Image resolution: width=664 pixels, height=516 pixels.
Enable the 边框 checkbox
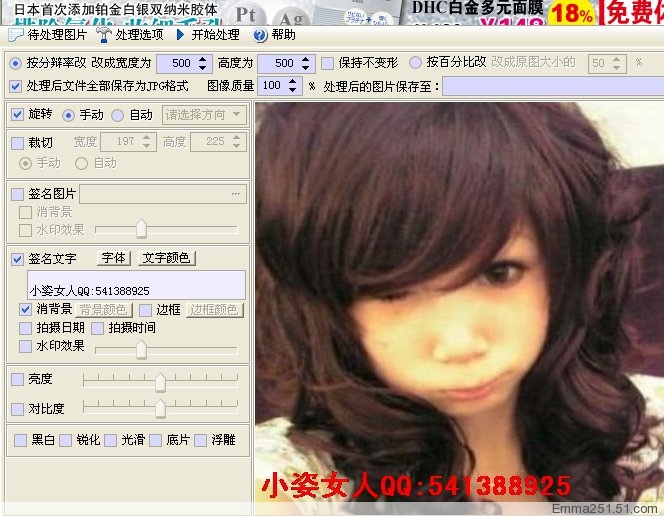point(146,310)
